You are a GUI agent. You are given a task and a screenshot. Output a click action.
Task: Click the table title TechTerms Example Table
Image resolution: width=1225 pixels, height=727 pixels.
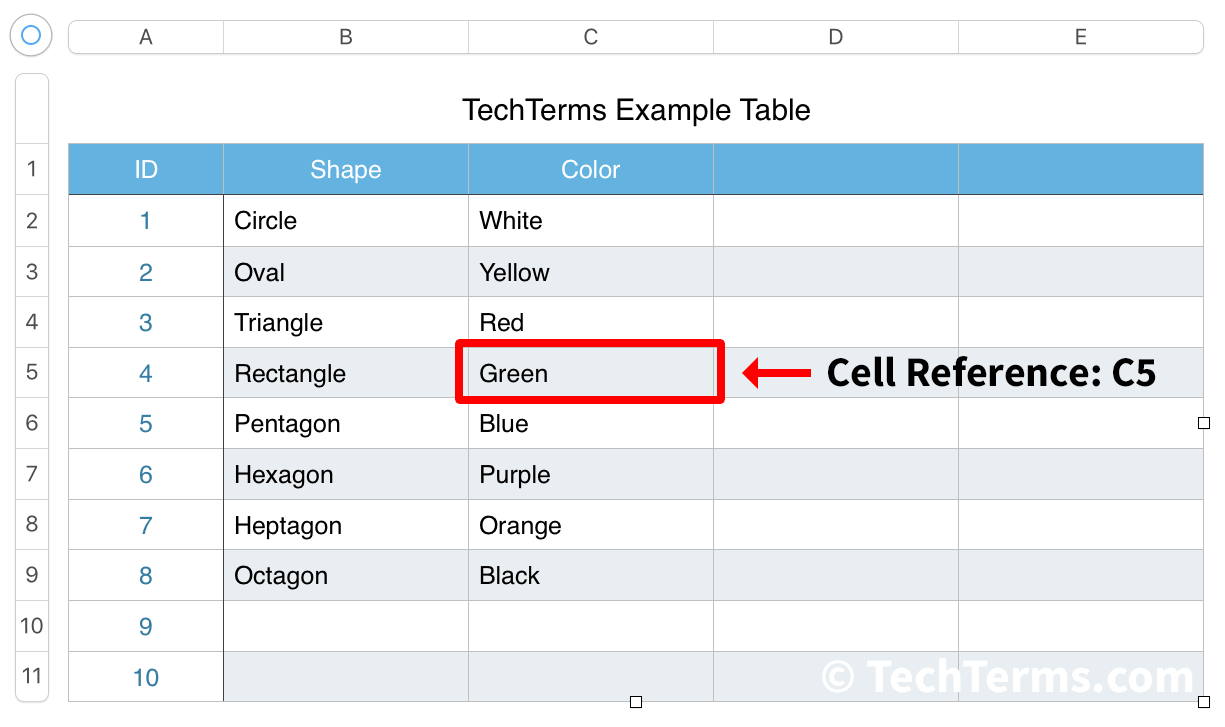(x=637, y=110)
